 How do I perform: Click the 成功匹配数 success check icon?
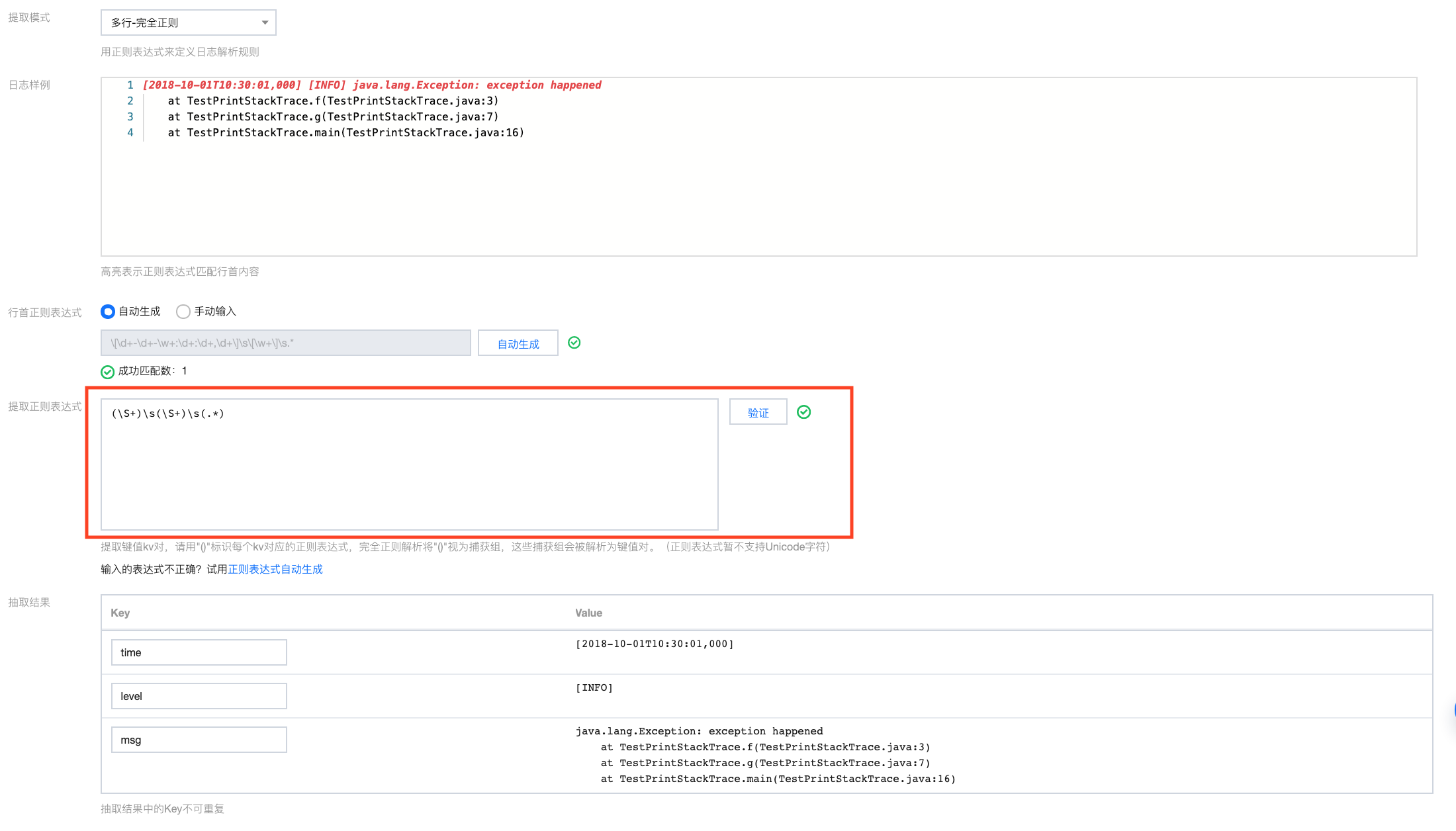pos(107,372)
